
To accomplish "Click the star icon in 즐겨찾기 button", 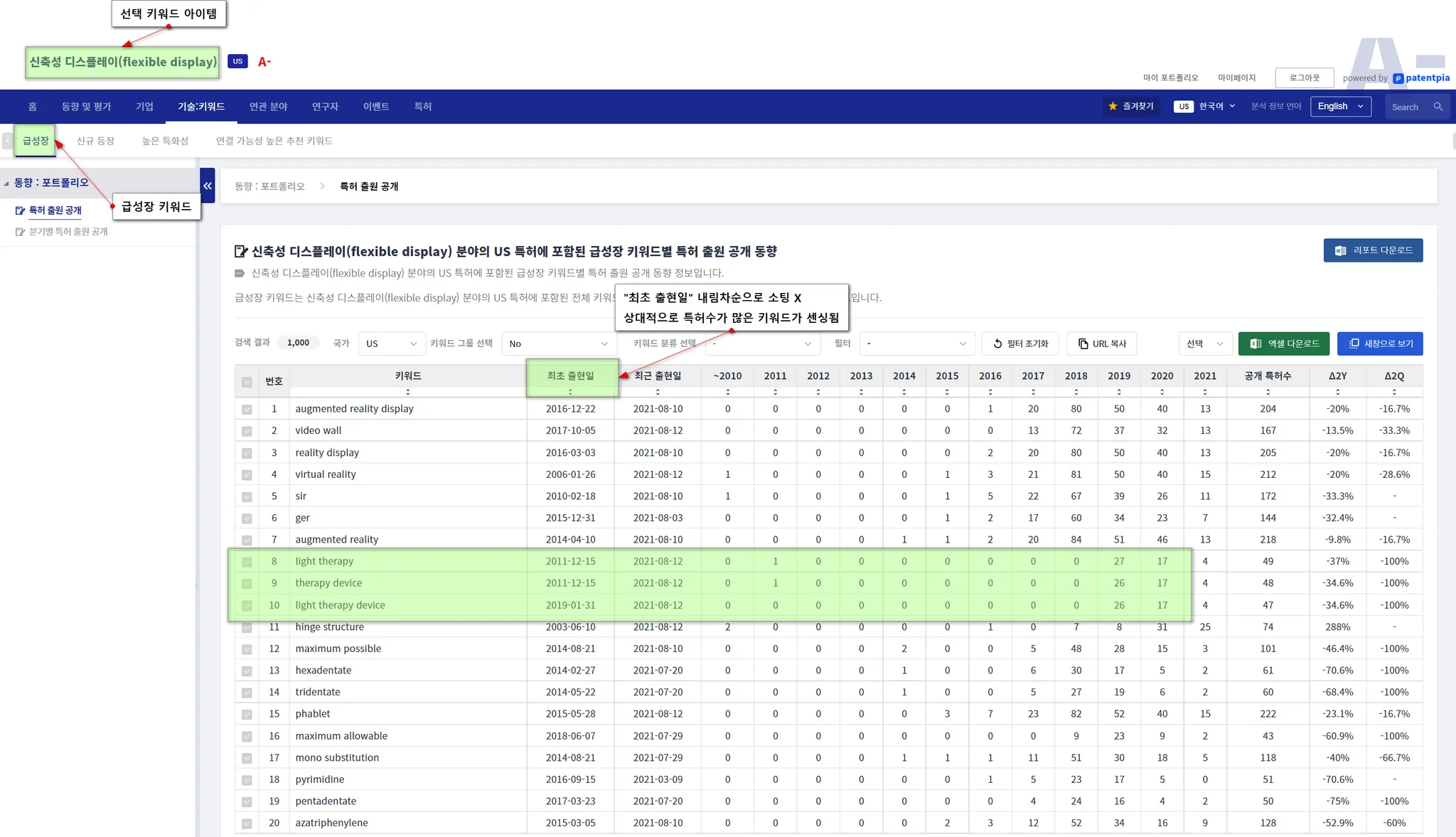I will pyautogui.click(x=1113, y=107).
